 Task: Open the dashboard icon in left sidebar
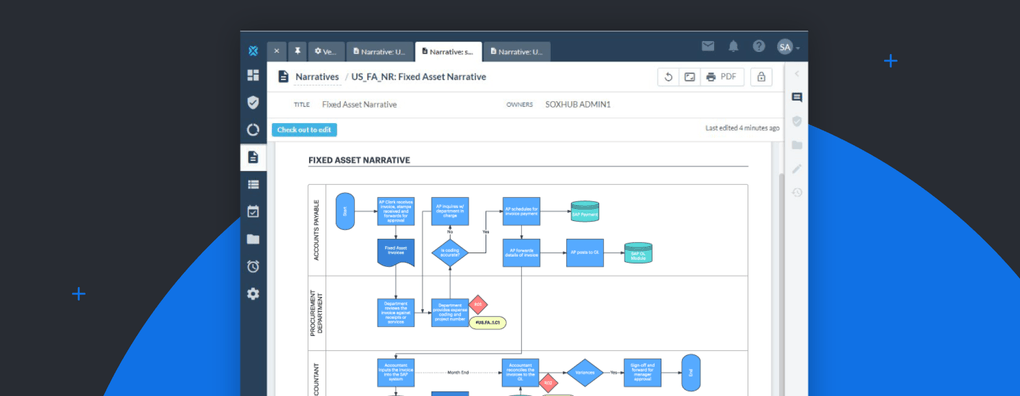pyautogui.click(x=253, y=75)
